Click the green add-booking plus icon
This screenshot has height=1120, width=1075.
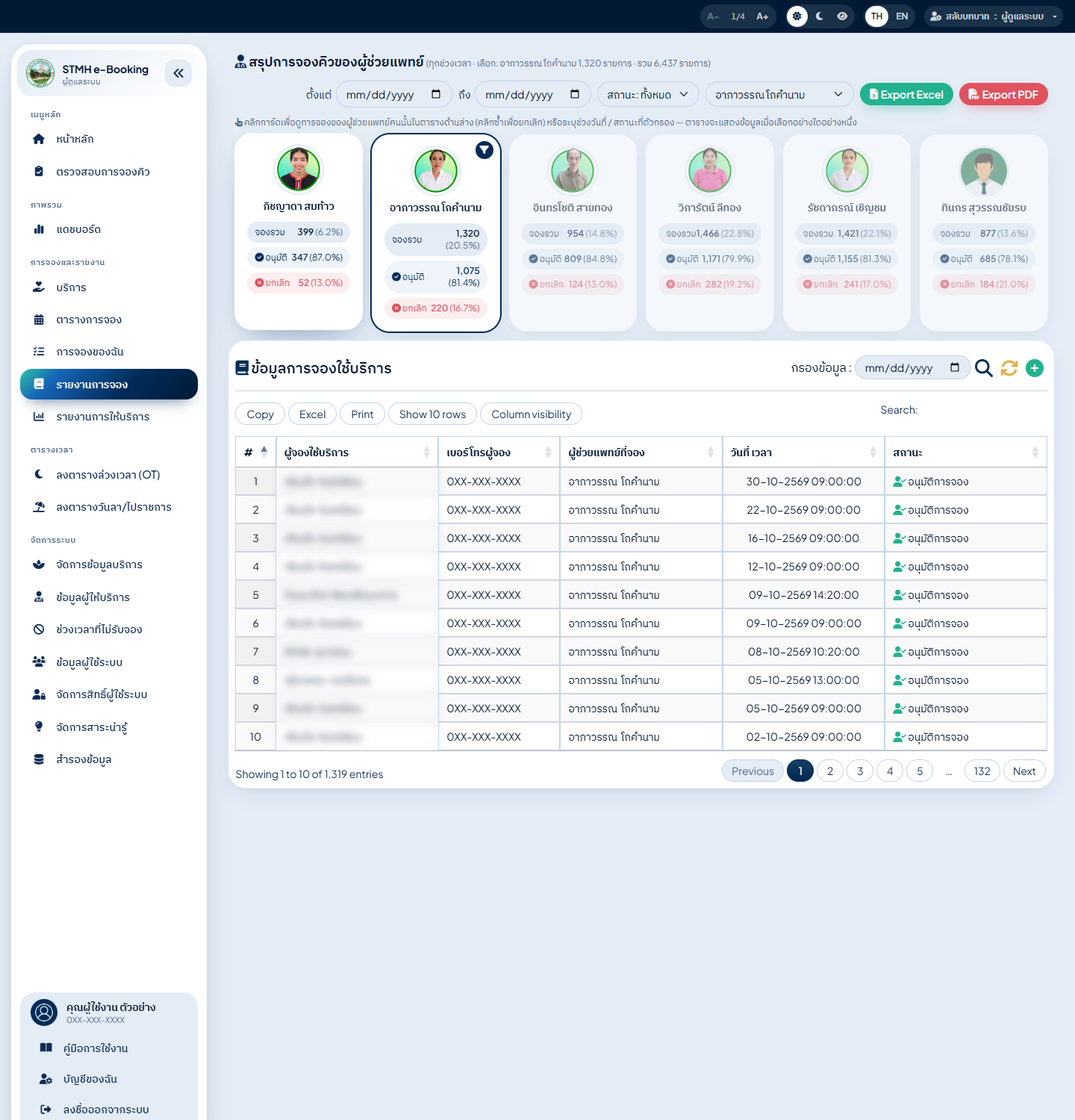(1035, 368)
